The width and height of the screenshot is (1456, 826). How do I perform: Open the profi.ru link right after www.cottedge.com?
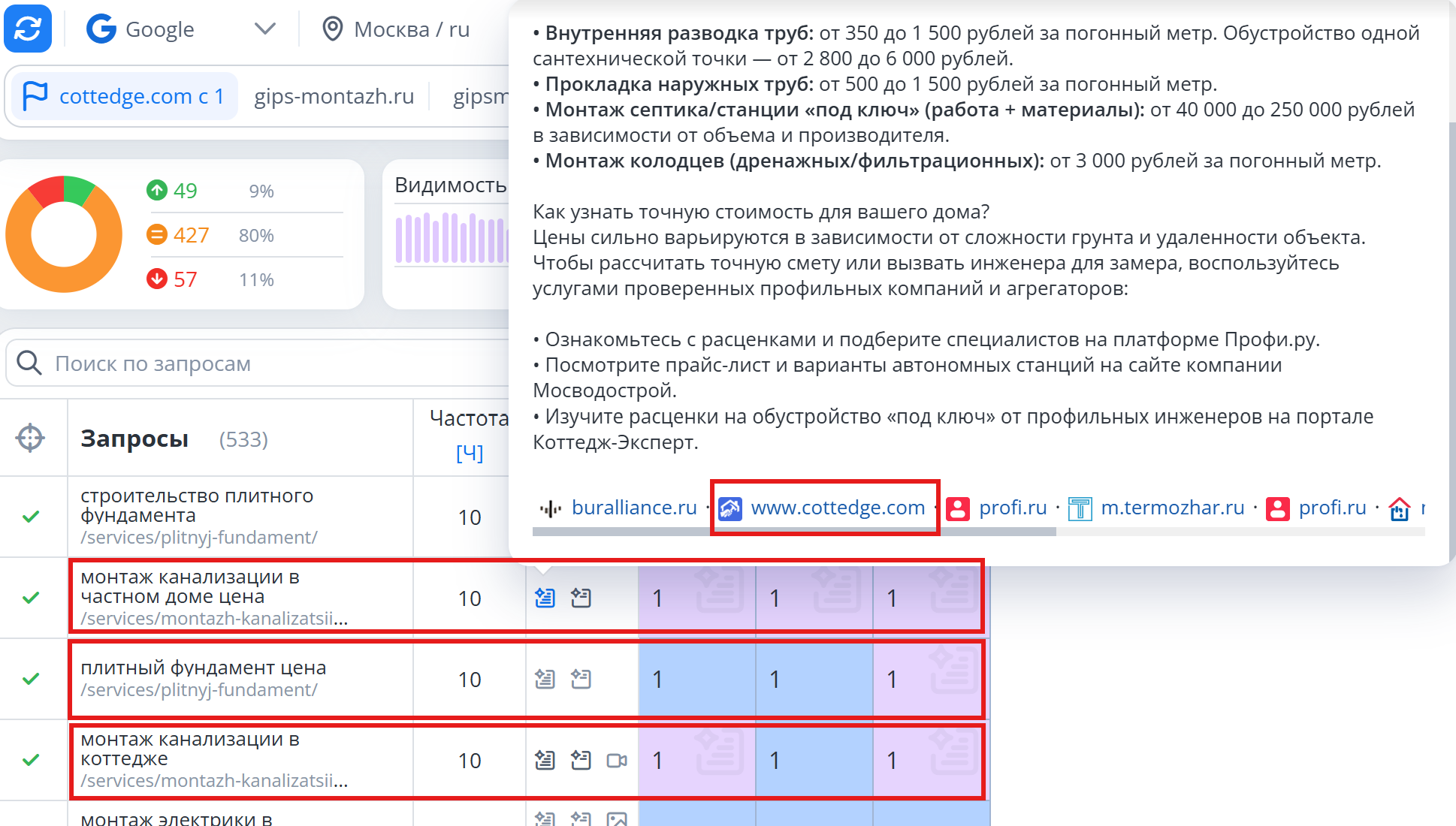pyautogui.click(x=1013, y=508)
